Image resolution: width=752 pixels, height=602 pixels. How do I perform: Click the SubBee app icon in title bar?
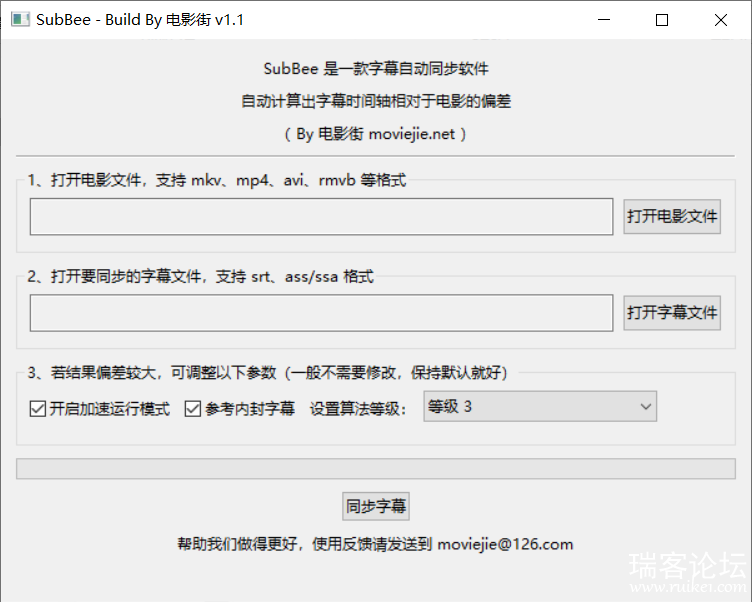20,20
